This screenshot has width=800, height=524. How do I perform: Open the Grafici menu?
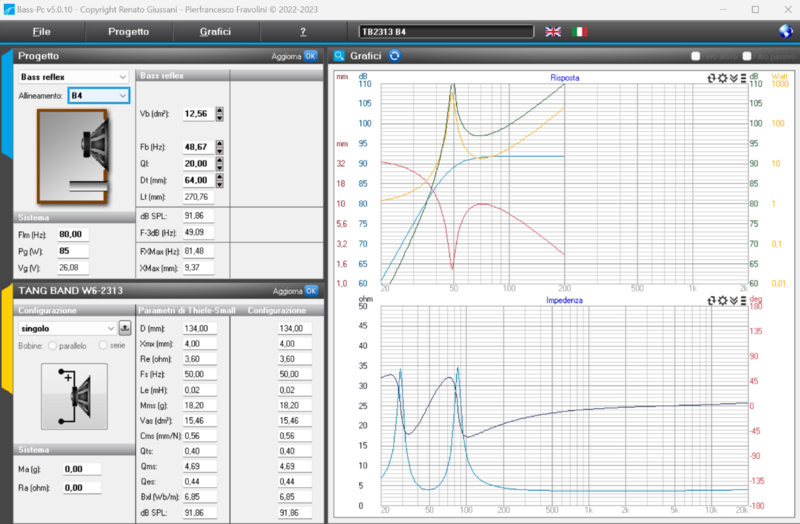point(215,32)
